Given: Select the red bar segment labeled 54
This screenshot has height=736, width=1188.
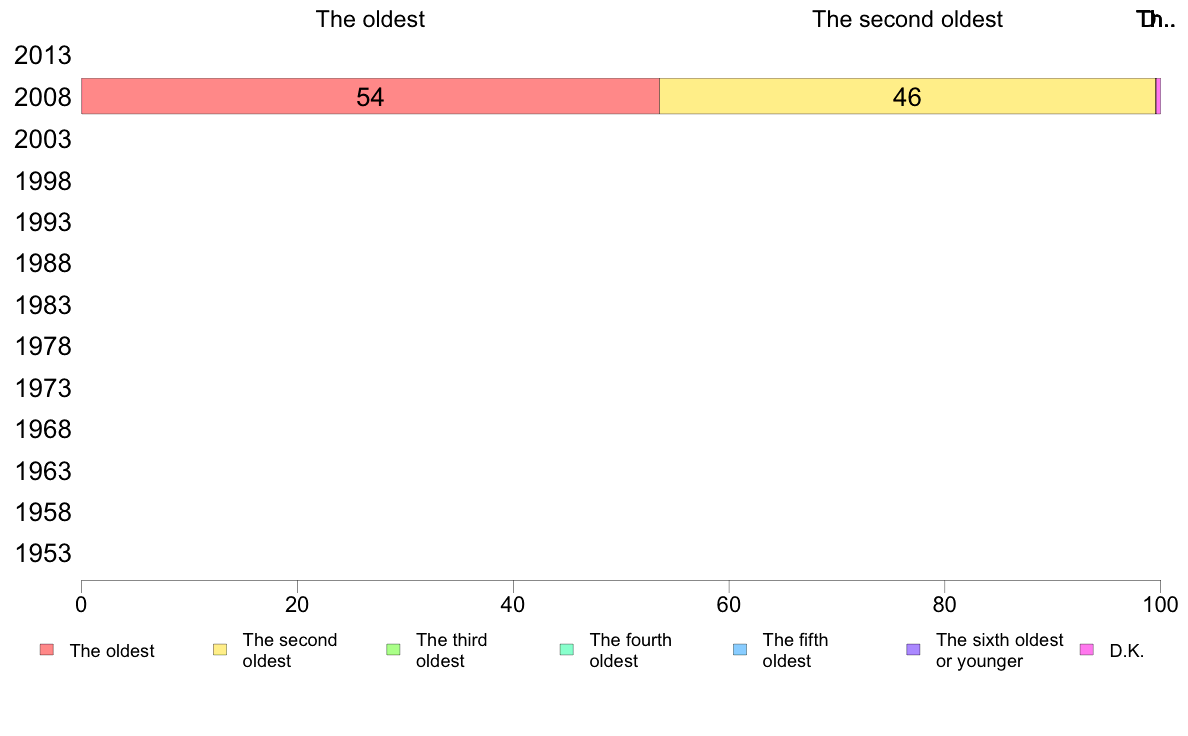Looking at the screenshot, I should 370,96.
